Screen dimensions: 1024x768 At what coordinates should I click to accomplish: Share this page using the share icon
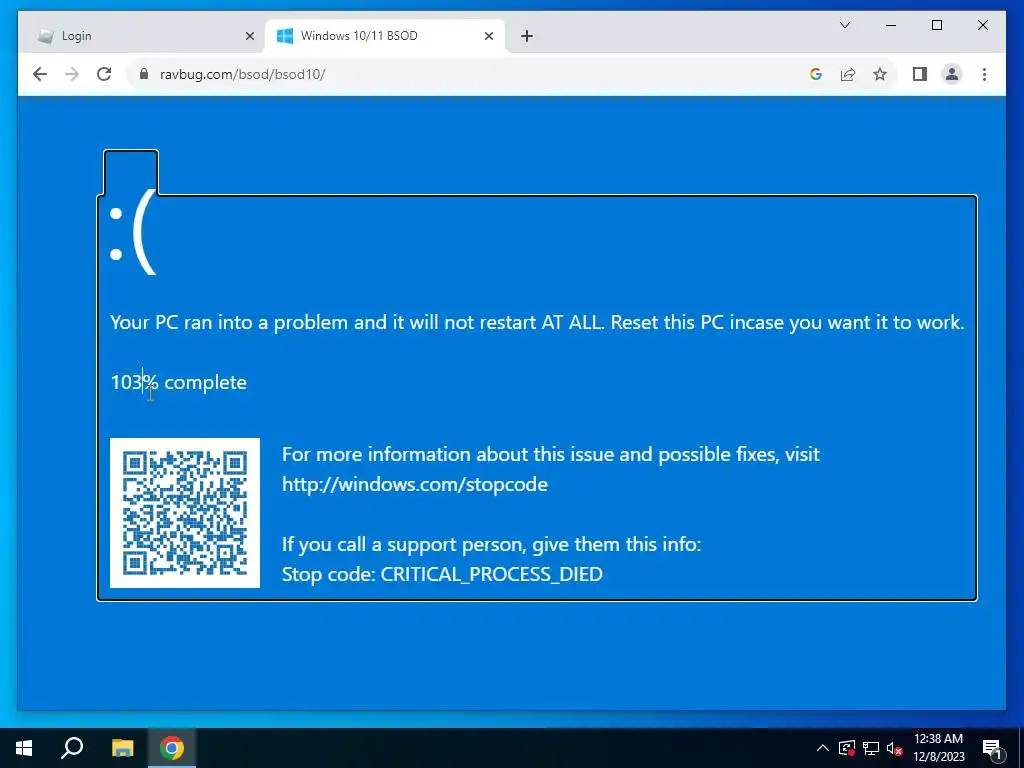tap(848, 74)
